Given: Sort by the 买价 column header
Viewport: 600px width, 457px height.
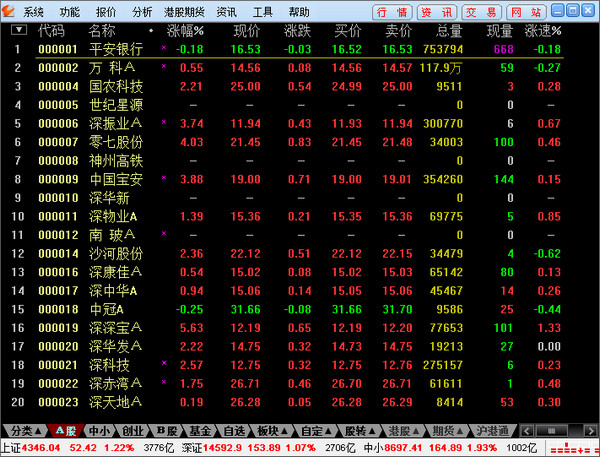Looking at the screenshot, I should [x=348, y=31].
